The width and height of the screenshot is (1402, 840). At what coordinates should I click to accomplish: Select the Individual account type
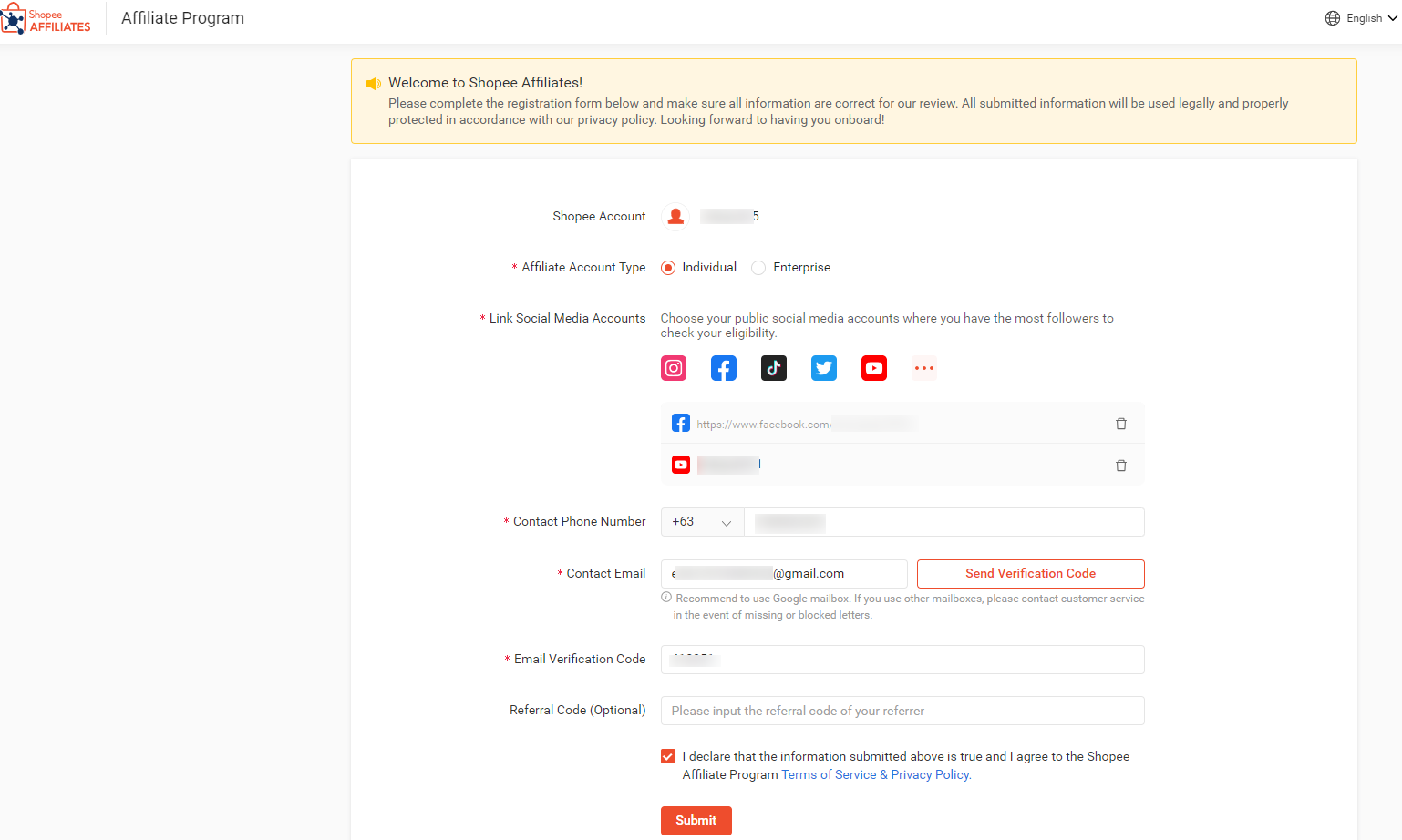pyautogui.click(x=668, y=267)
